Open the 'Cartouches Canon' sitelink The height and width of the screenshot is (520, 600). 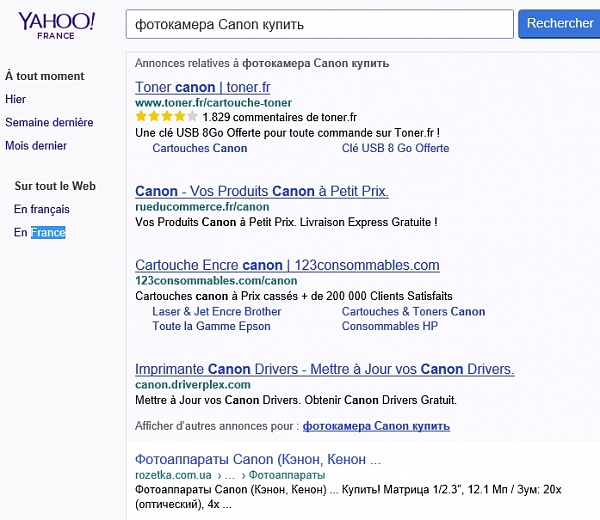pyautogui.click(x=199, y=148)
